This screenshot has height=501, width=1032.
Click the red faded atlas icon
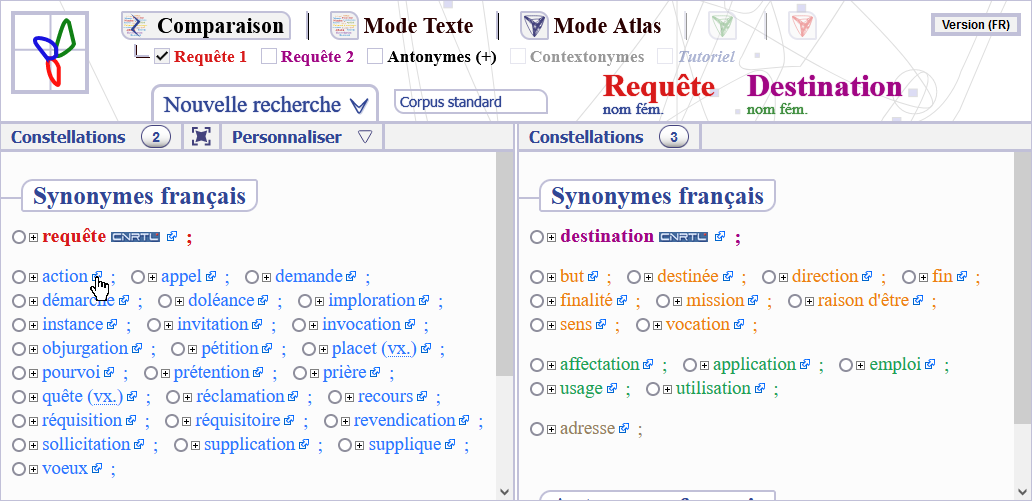pos(802,26)
